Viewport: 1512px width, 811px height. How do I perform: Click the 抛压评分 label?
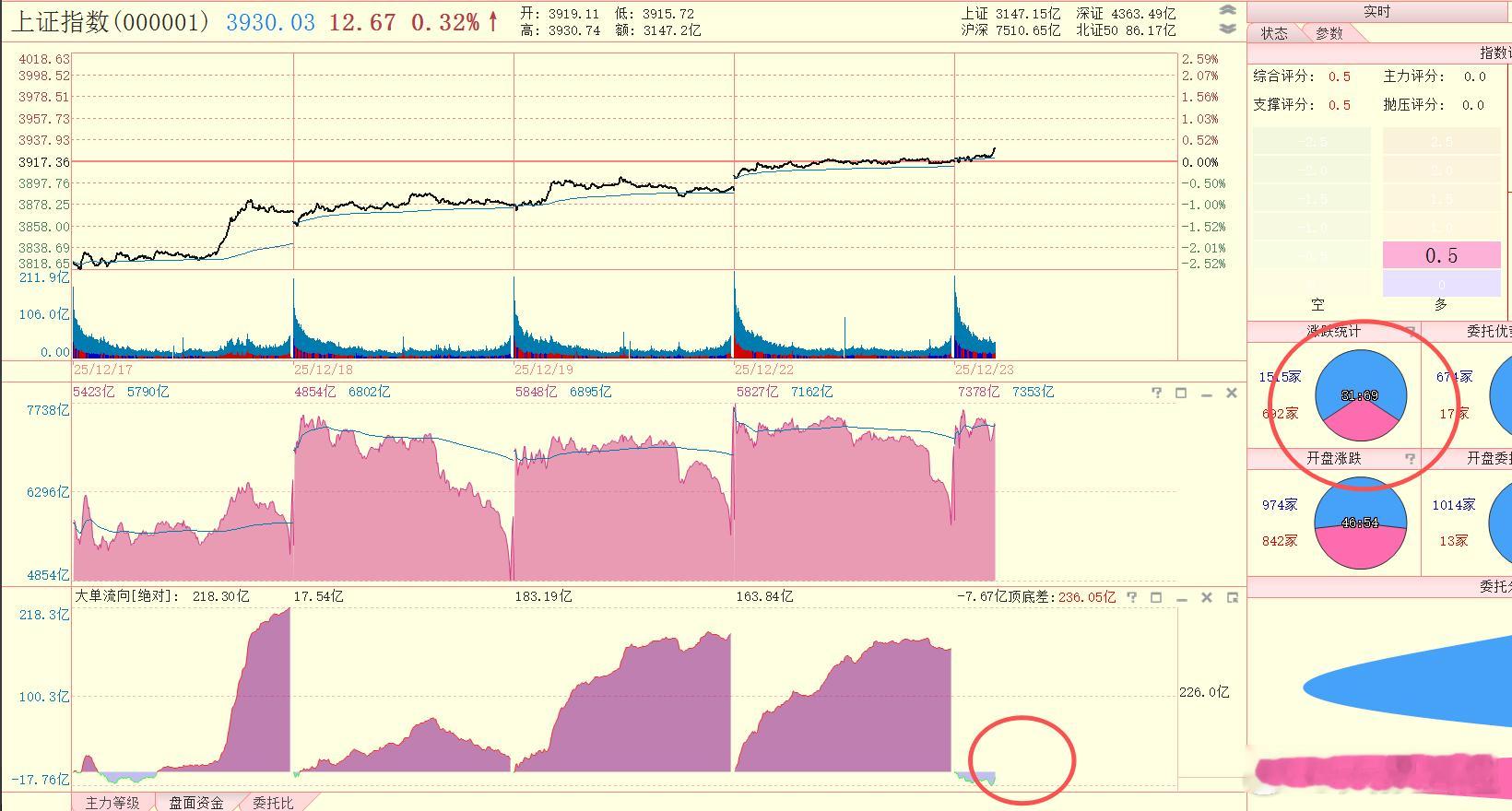click(x=1414, y=104)
